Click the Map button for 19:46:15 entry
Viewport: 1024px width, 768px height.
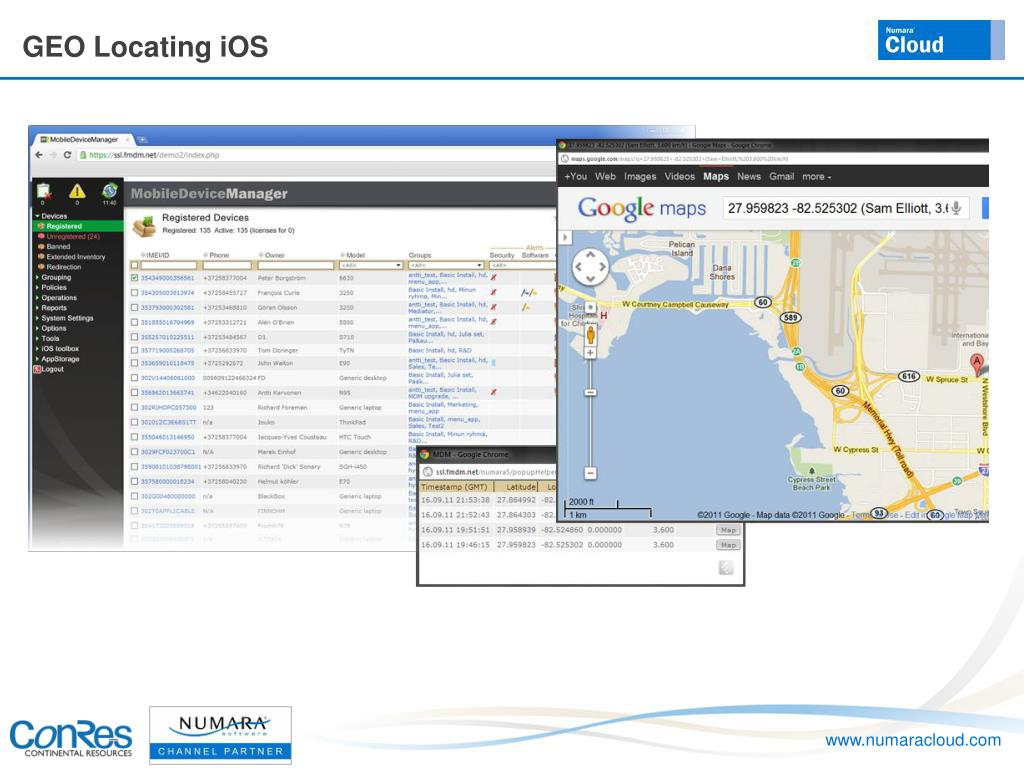(x=728, y=545)
